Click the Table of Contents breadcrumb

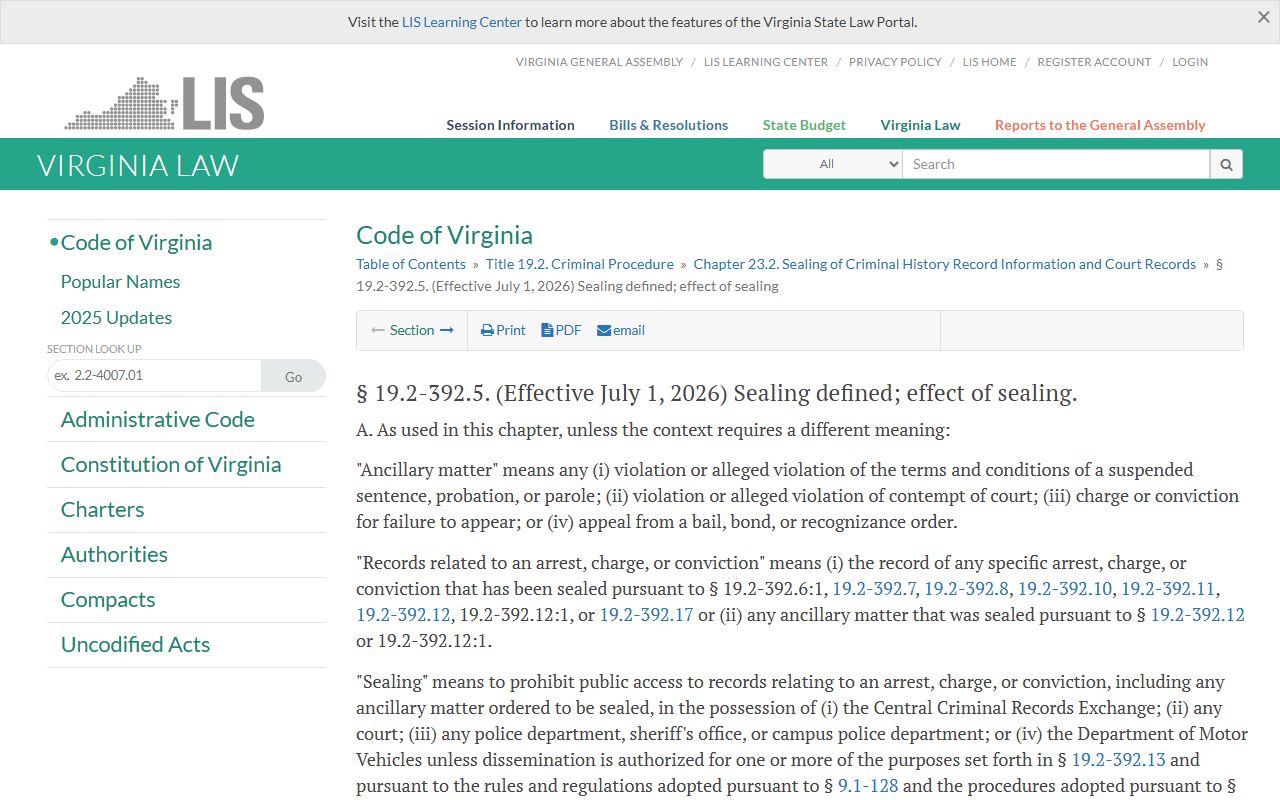tap(411, 264)
